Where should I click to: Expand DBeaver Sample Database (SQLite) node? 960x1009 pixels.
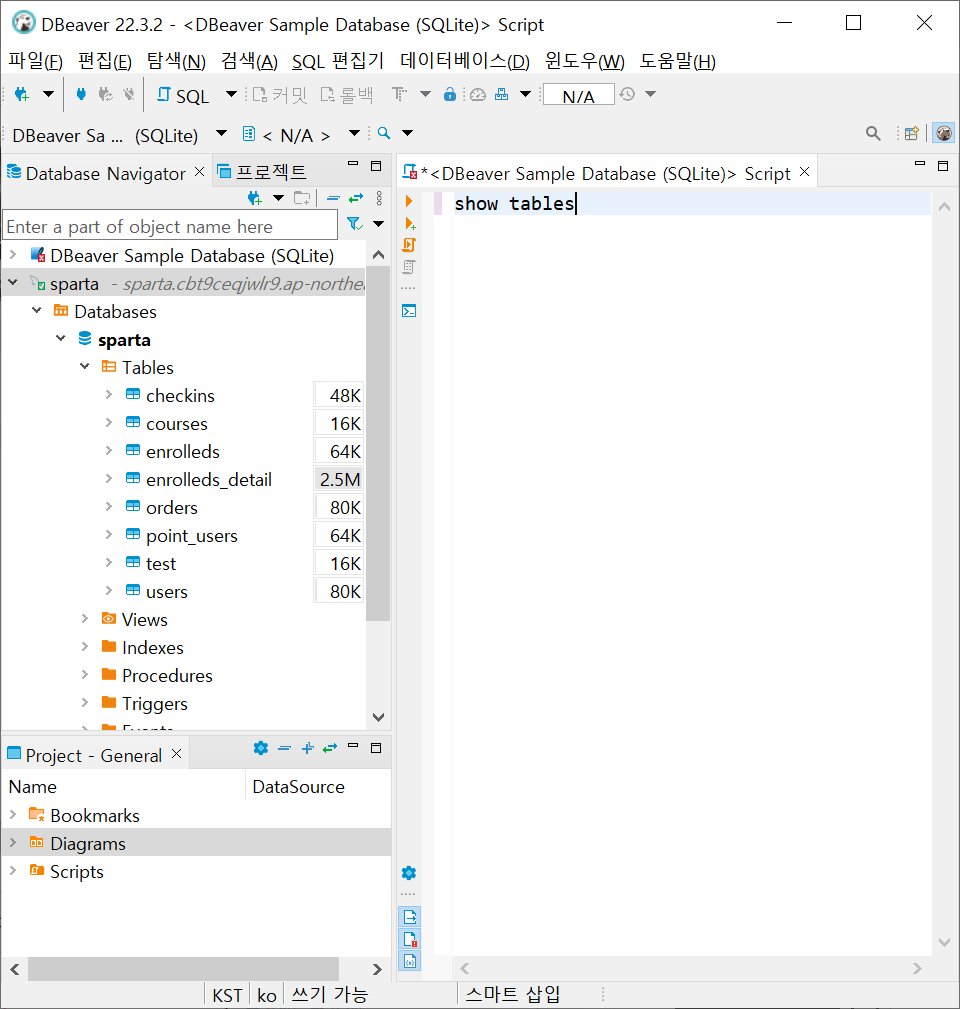[x=13, y=255]
